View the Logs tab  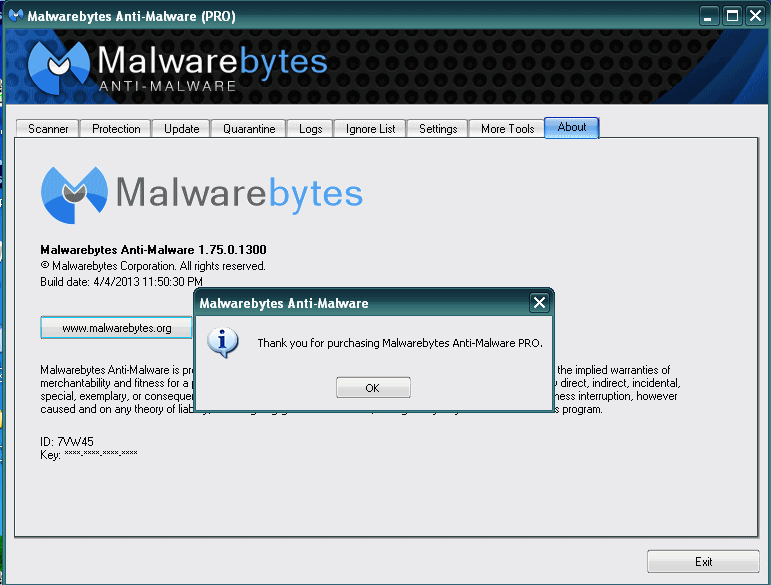coord(310,129)
